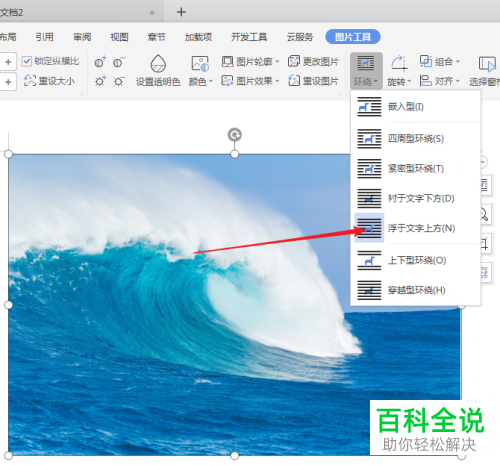Open the color dropdown
The image size is (500, 465).
coord(200,71)
